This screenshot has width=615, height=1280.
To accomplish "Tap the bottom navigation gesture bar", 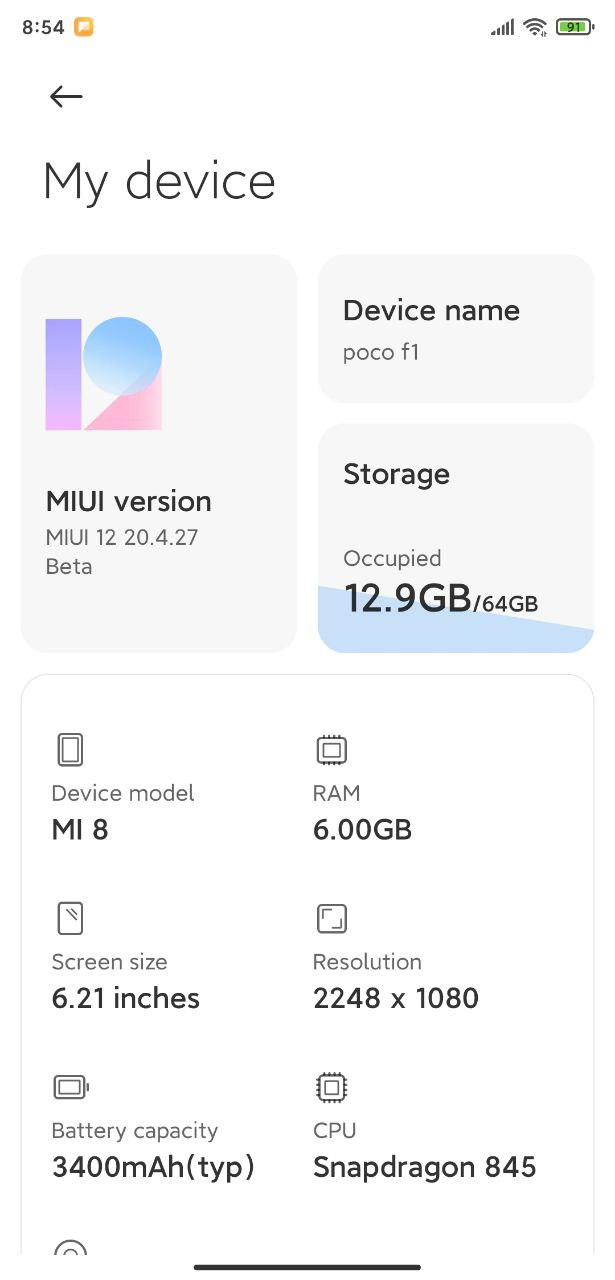I will [307, 1267].
